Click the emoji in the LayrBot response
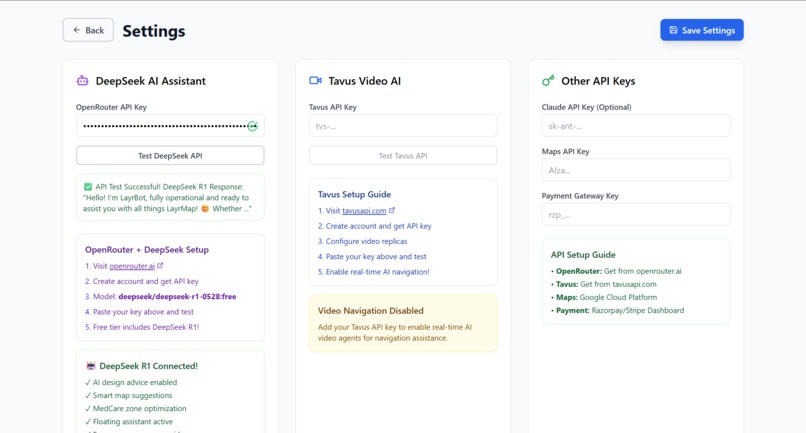 click(205, 209)
